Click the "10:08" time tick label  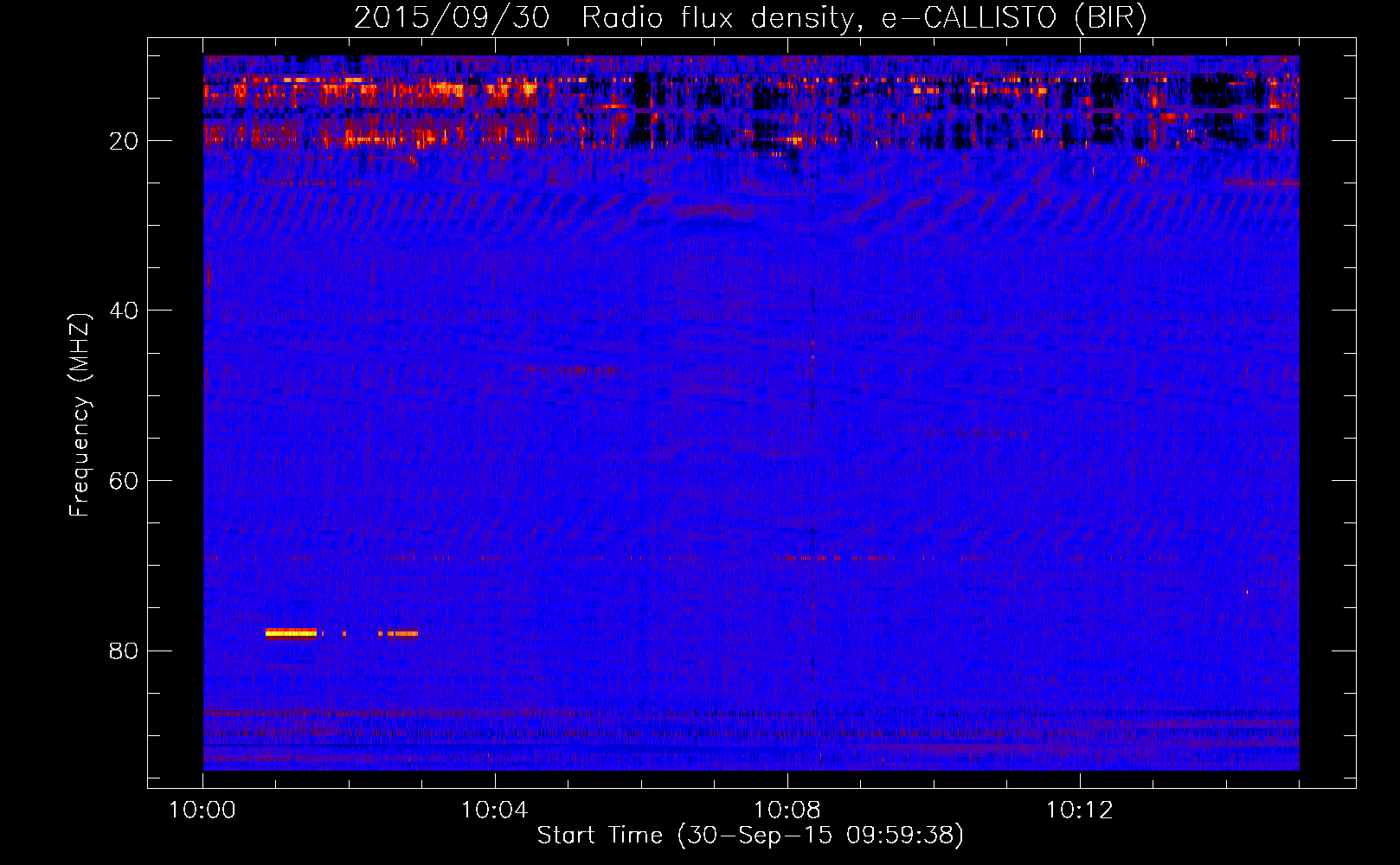787,811
